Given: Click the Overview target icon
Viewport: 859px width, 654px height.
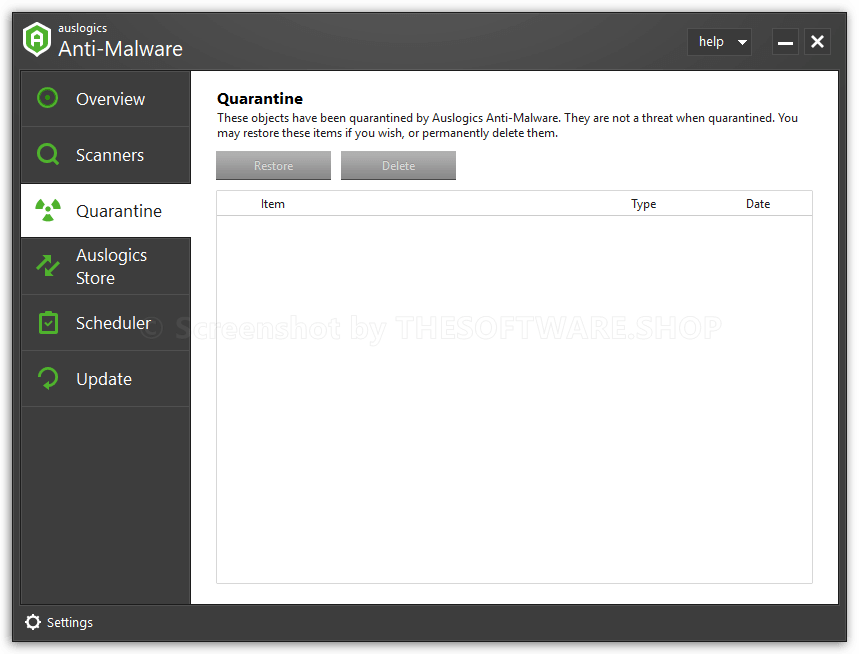Looking at the screenshot, I should [48, 98].
